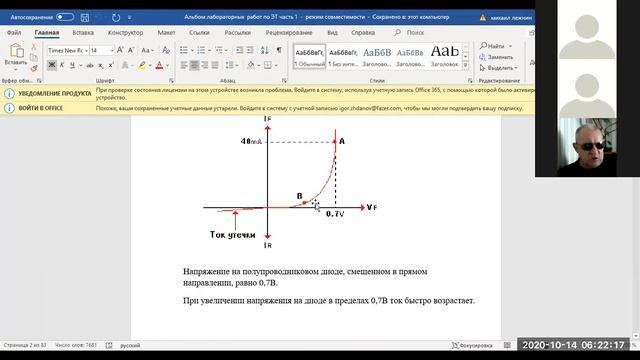Toggle superscript formatting

click(111, 65)
